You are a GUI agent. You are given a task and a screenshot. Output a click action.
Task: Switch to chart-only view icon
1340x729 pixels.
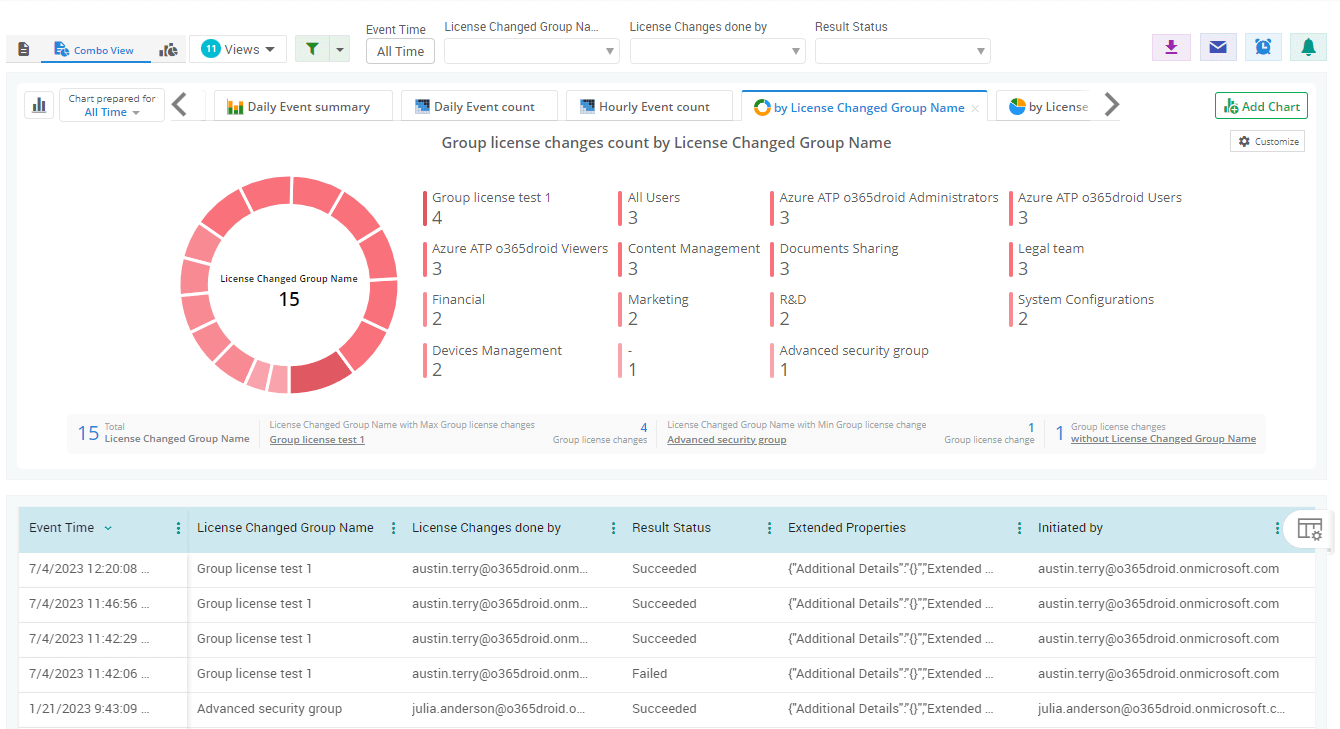point(169,49)
